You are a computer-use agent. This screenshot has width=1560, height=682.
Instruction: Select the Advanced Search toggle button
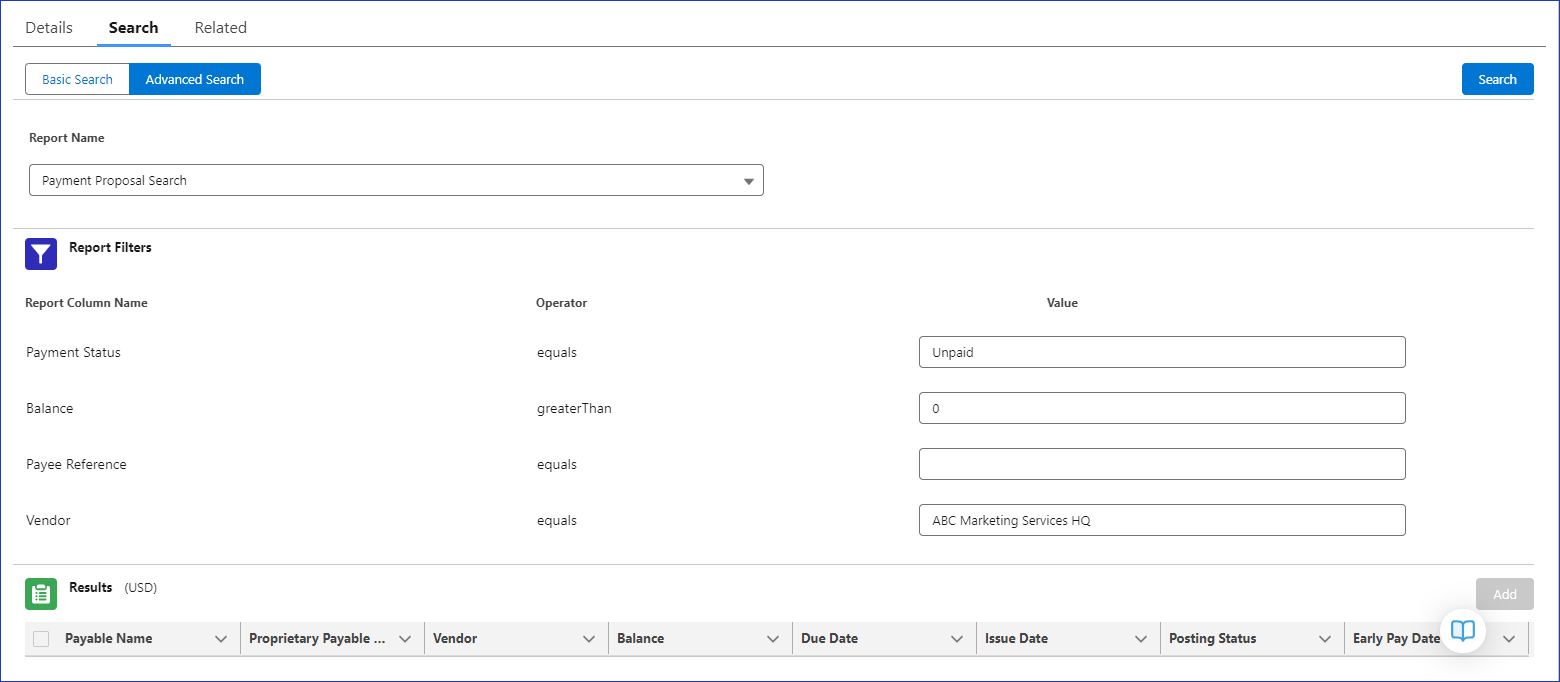click(x=195, y=79)
